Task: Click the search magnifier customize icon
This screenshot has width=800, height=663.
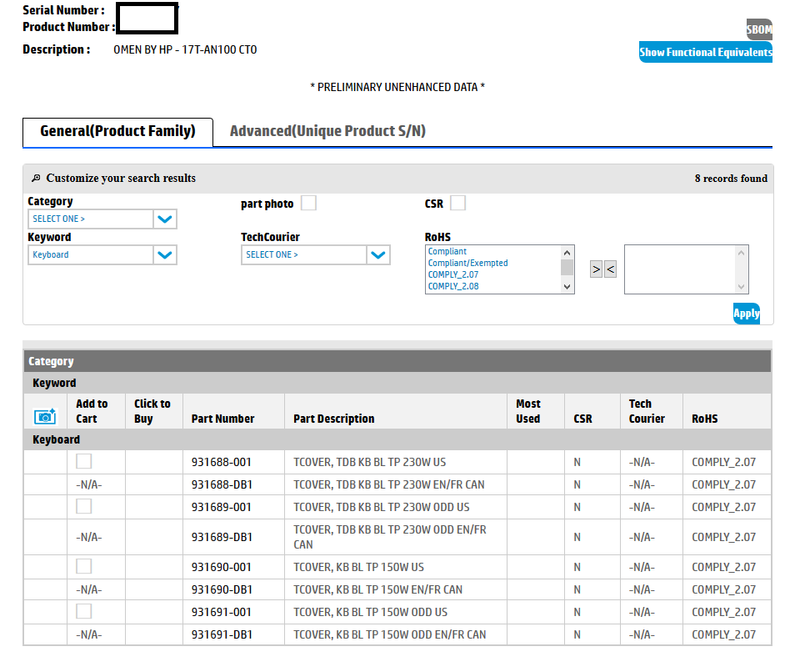Action: (x=36, y=178)
